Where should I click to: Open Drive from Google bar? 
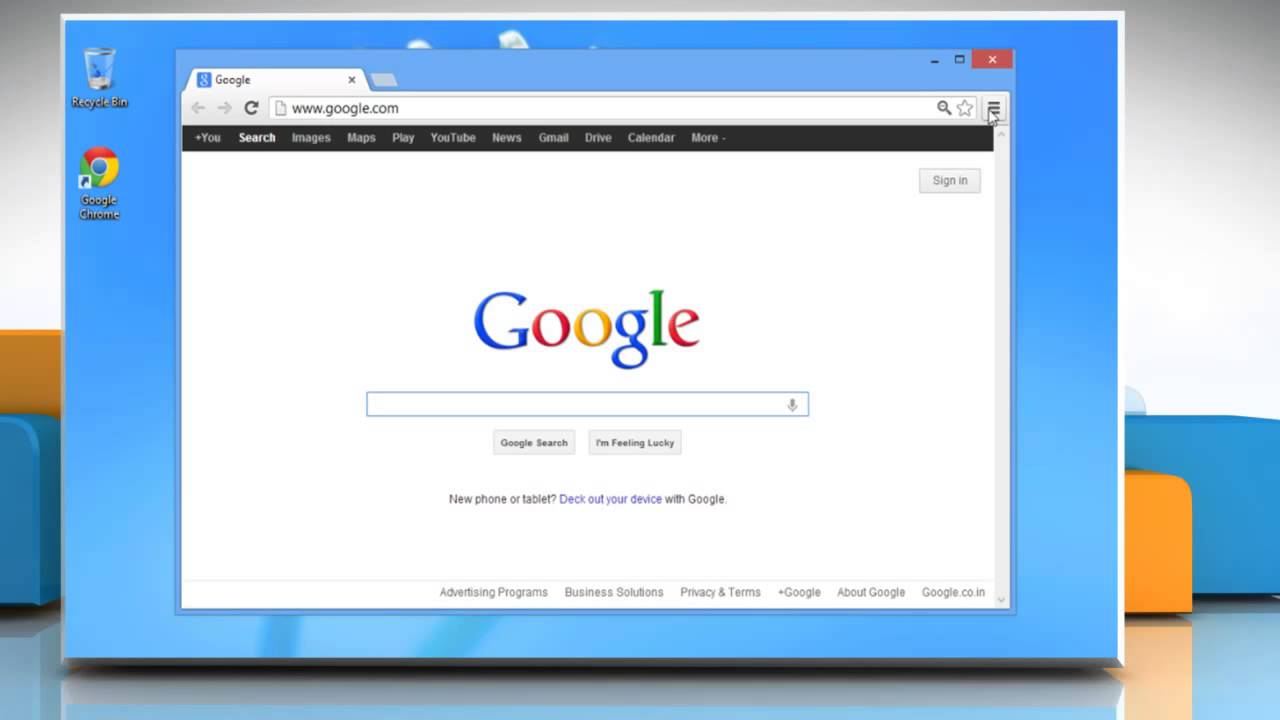(598, 138)
